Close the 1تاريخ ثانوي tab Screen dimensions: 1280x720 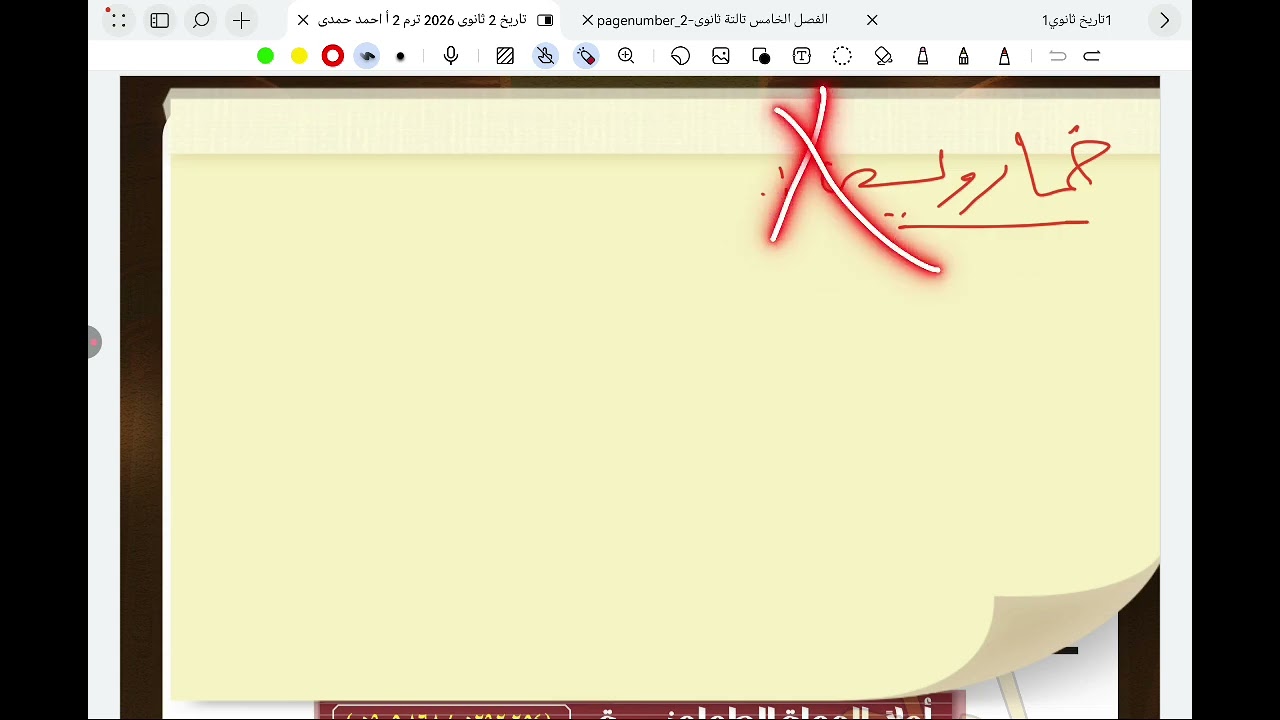coord(872,20)
